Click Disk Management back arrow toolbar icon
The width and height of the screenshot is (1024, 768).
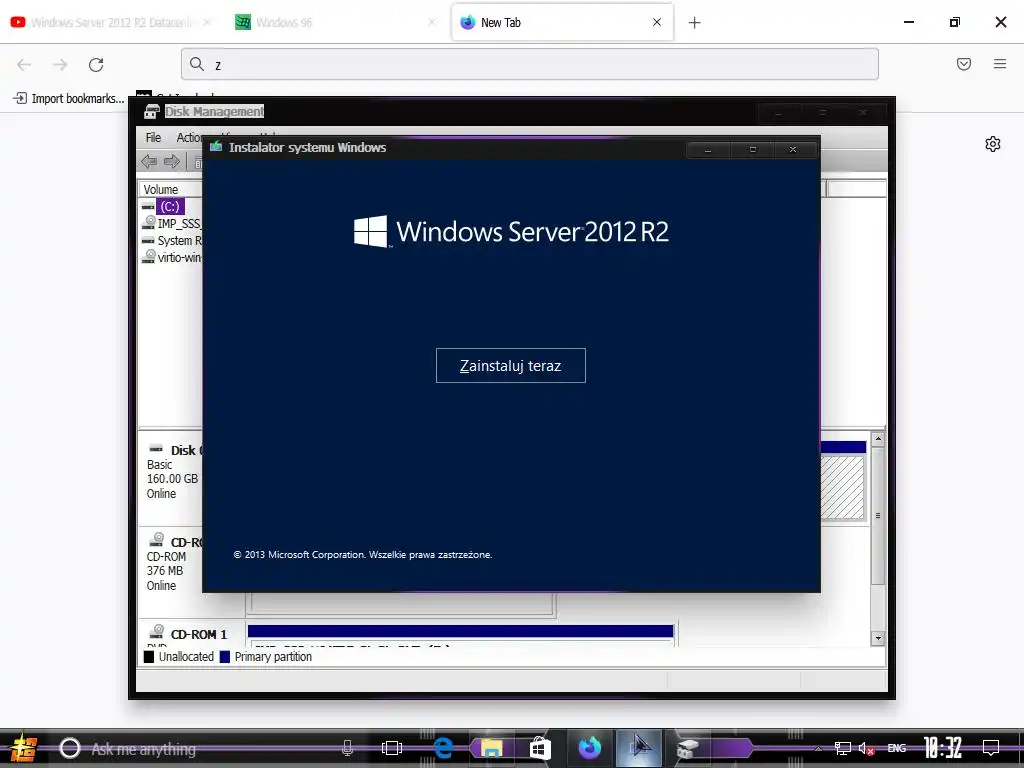tap(149, 161)
